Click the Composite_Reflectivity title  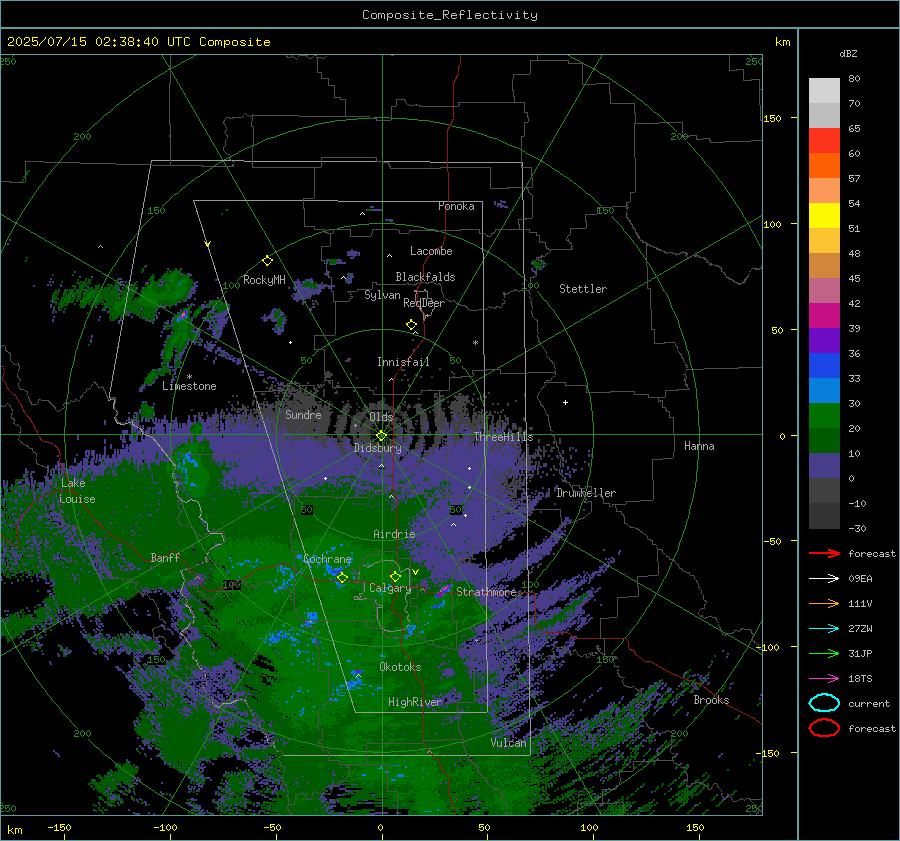[450, 15]
